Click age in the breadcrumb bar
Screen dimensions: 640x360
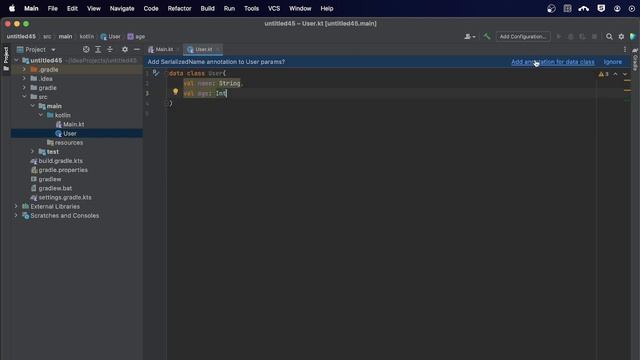pos(136,37)
